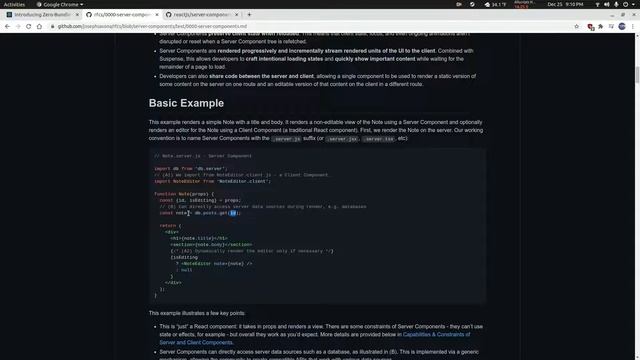Bookmark this page with the star

click(576, 27)
